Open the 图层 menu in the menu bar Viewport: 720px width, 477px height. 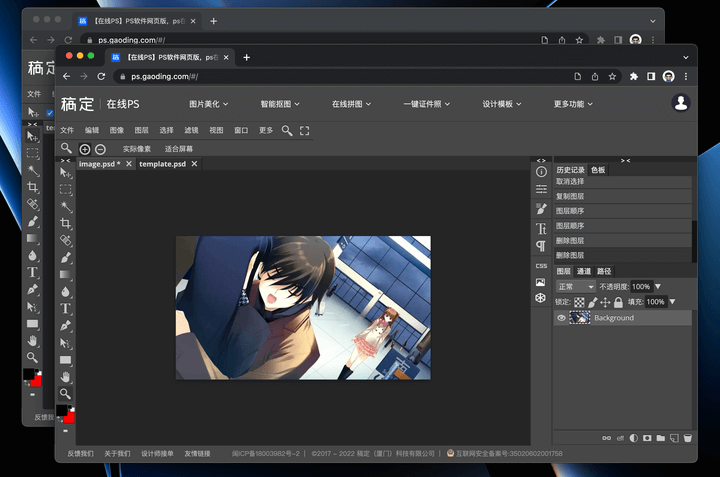141,130
